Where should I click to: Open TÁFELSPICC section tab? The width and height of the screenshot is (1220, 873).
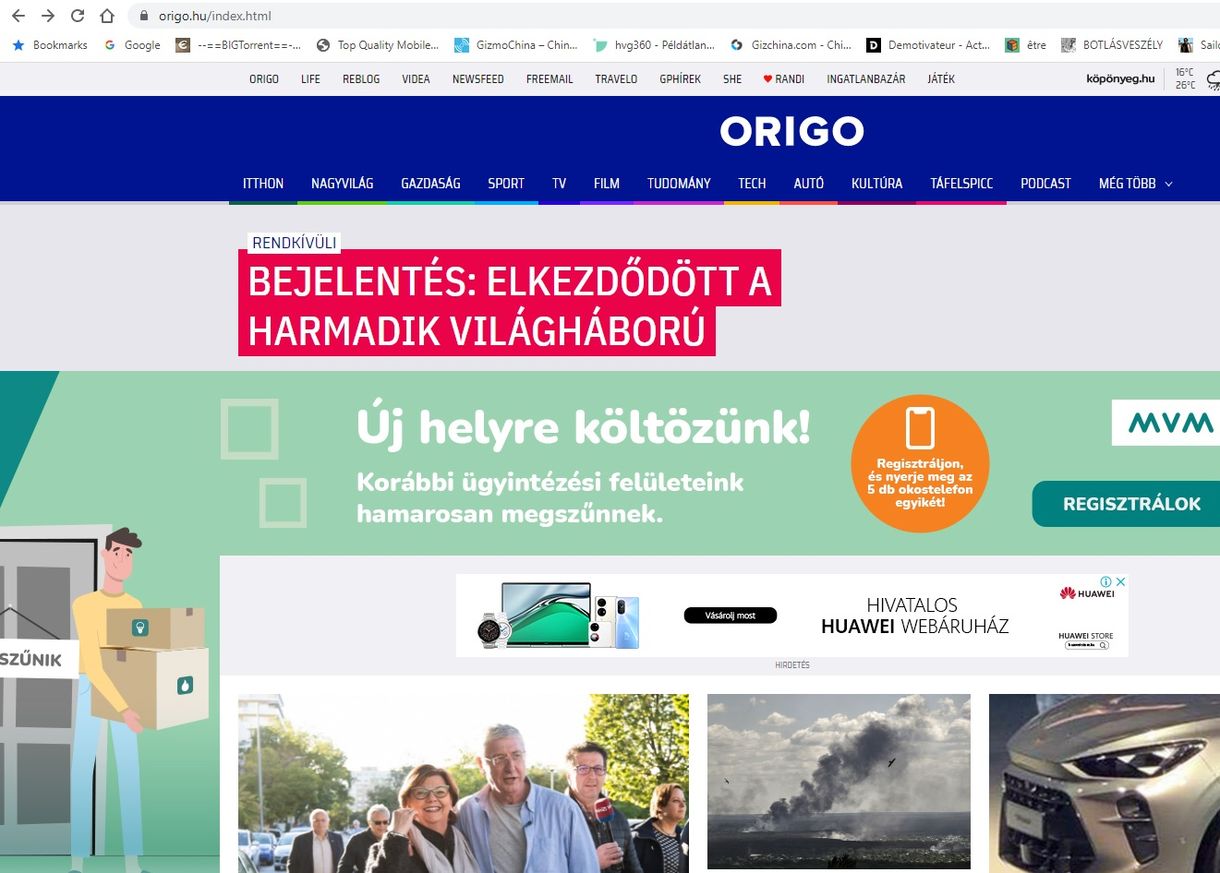962,183
